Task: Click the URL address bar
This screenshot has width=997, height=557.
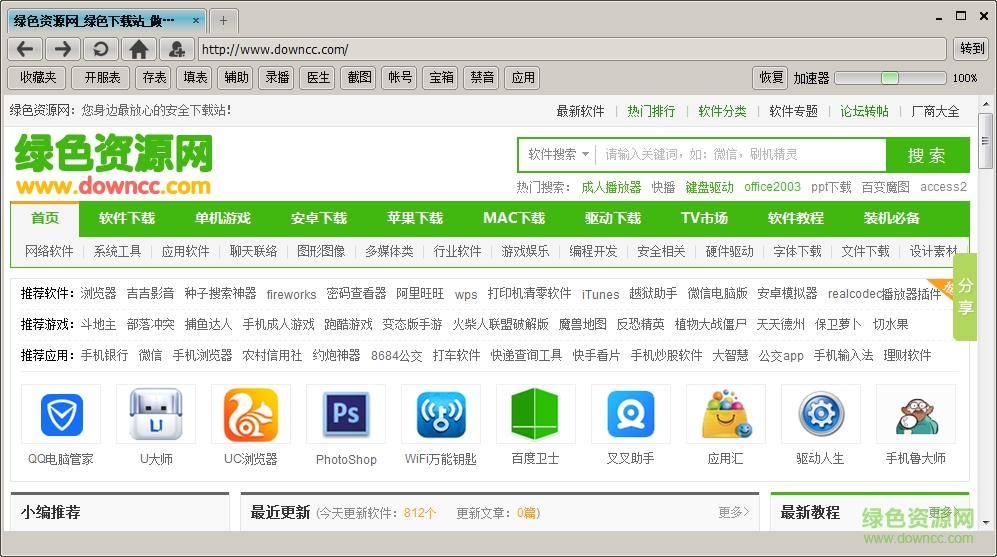Action: [x=571, y=49]
